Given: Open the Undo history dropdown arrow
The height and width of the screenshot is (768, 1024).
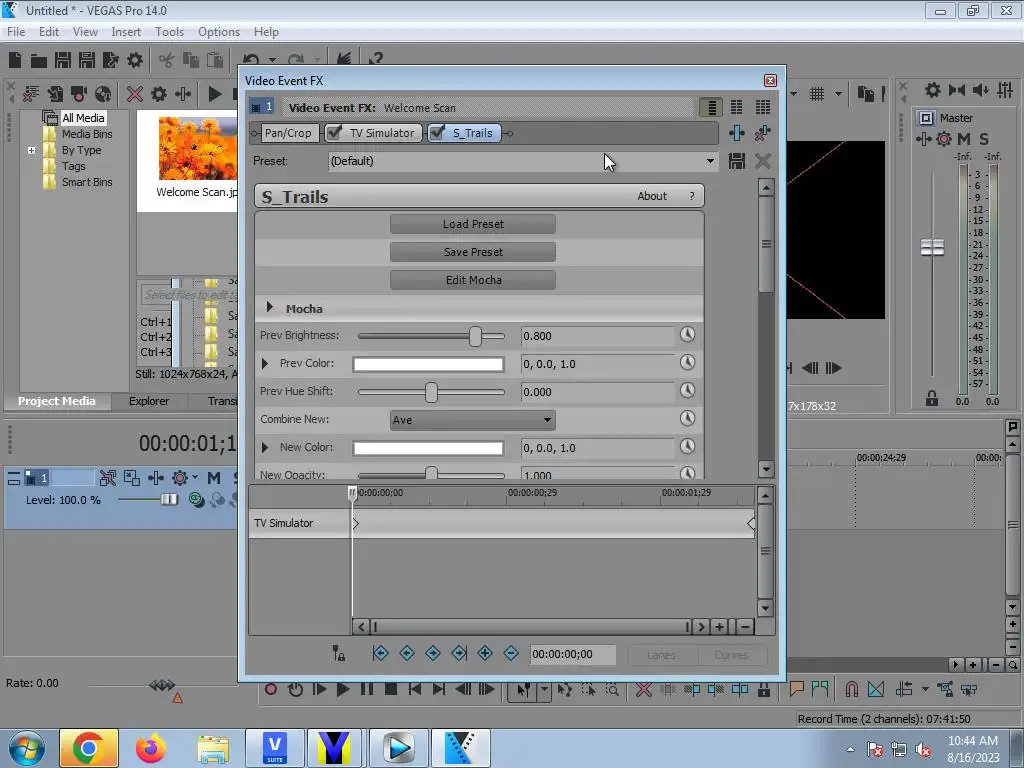Looking at the screenshot, I should click(272, 60).
